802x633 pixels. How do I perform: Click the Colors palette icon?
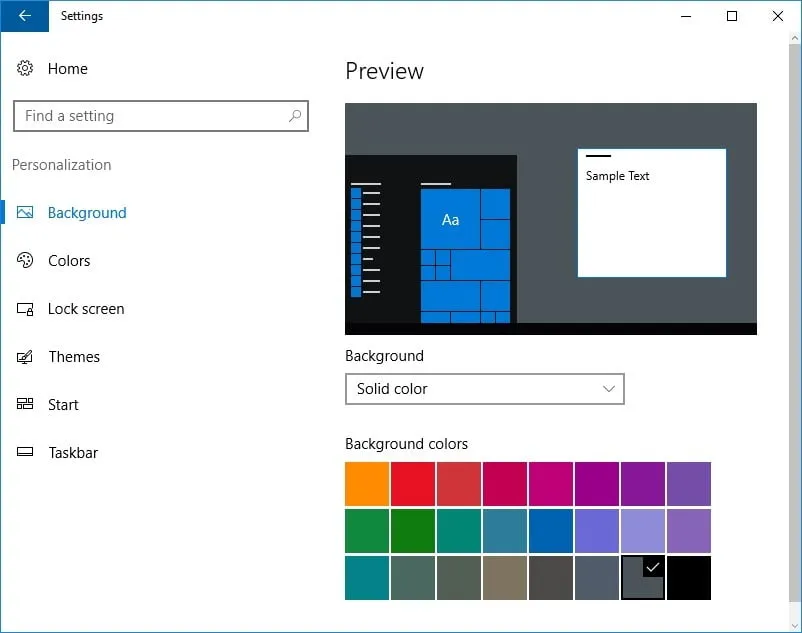[24, 260]
